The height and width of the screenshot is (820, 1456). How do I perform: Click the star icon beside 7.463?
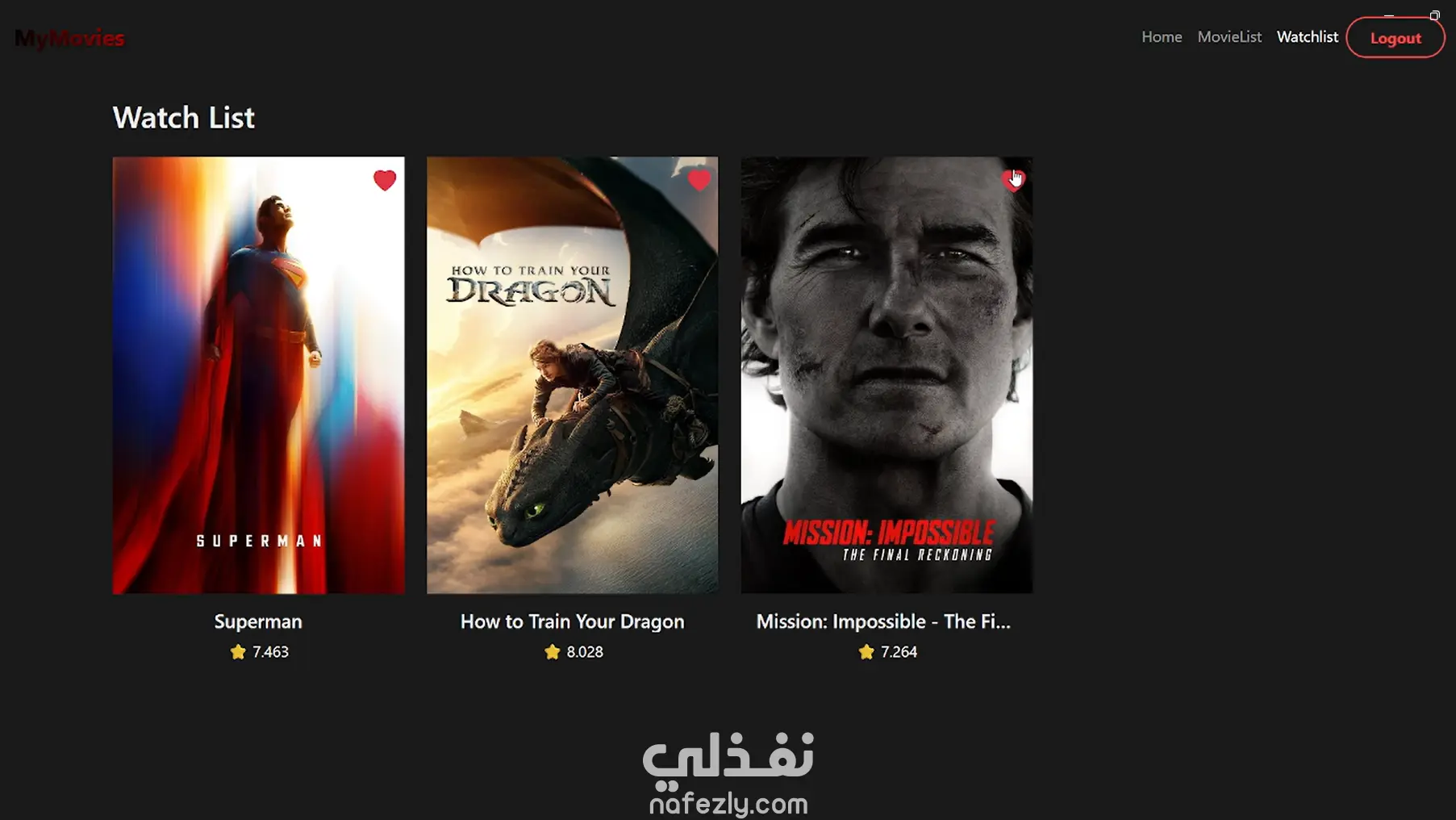[238, 651]
